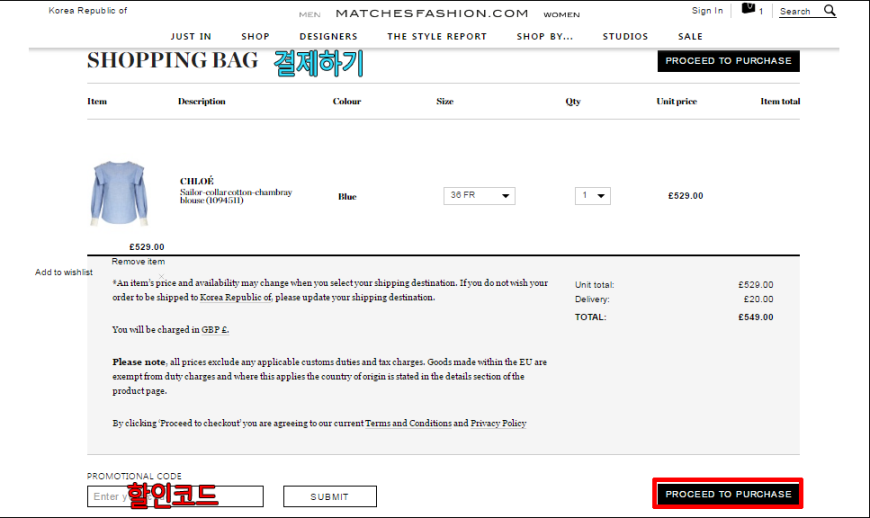Go to the SALE section
This screenshot has height=518, width=870.
pyautogui.click(x=690, y=37)
